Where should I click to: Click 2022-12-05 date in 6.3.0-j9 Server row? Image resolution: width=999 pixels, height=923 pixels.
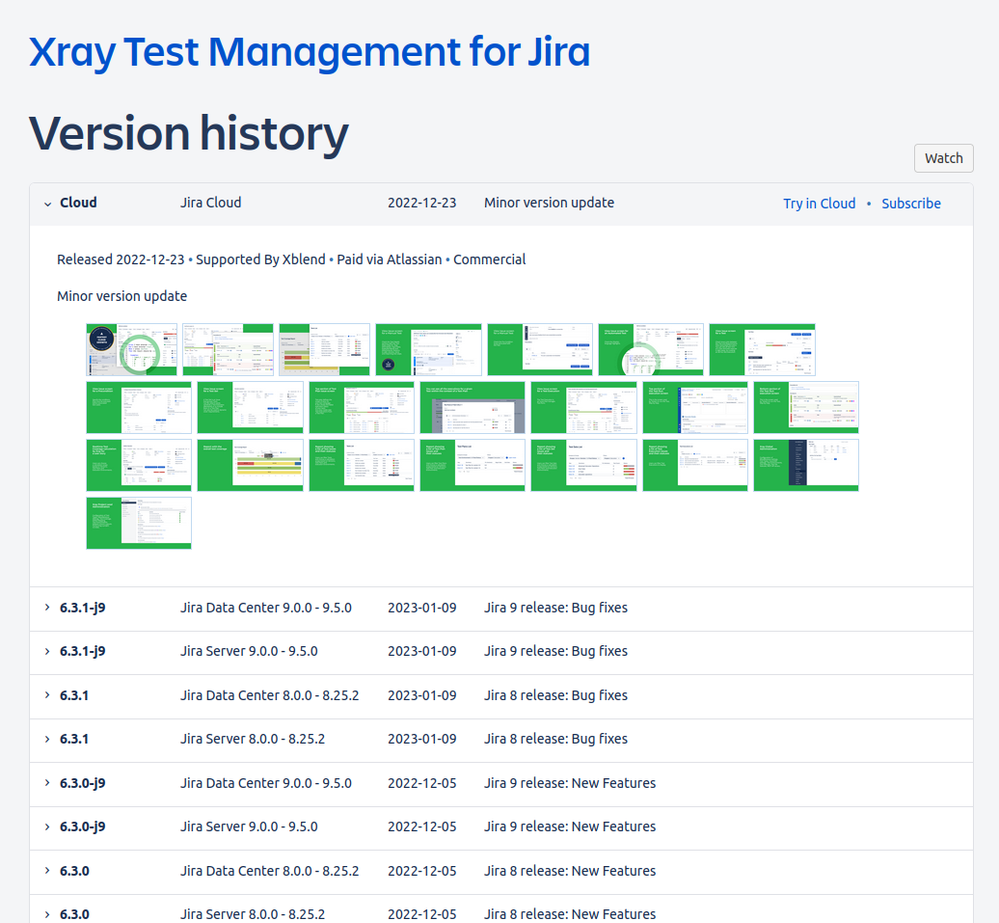point(422,827)
